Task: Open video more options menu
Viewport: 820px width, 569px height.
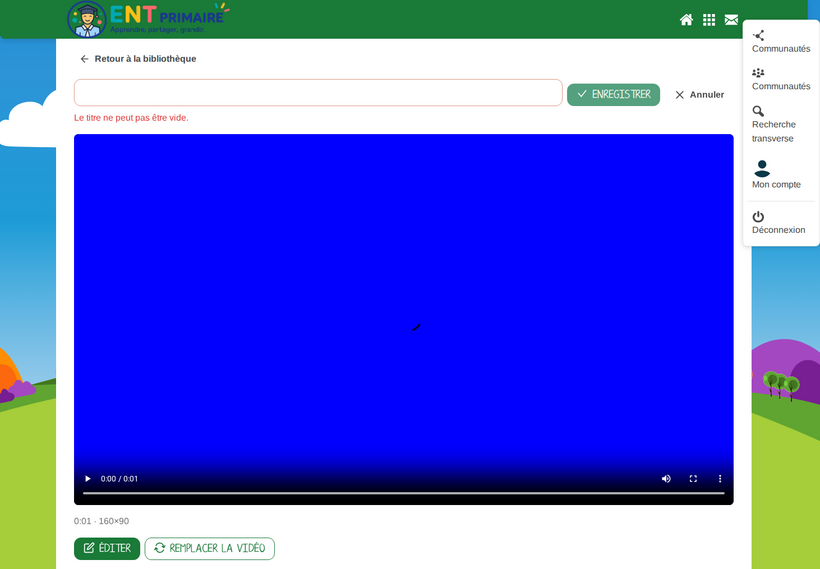Action: 720,479
